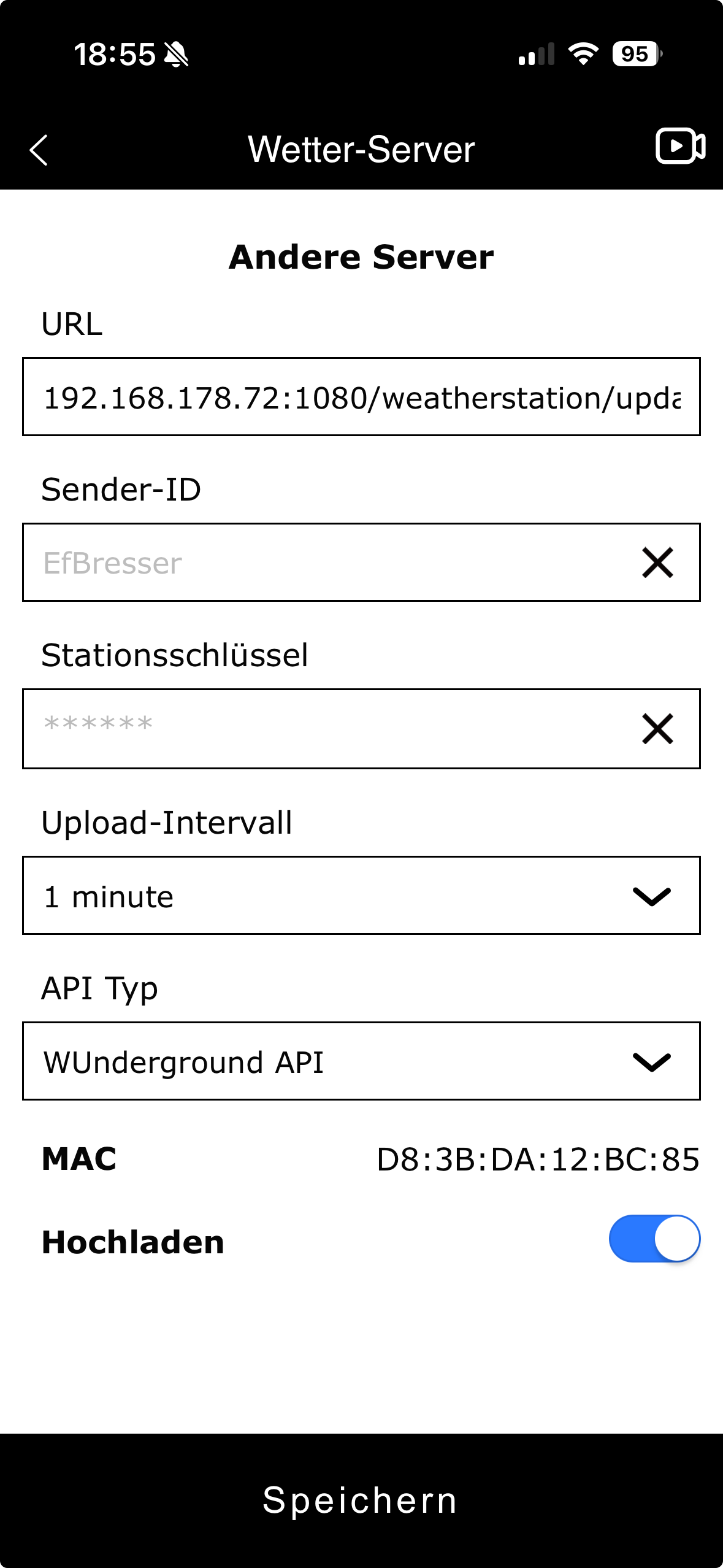The height and width of the screenshot is (1568, 723).
Task: Clear the Stationsschlüssel field with X
Action: (x=657, y=729)
